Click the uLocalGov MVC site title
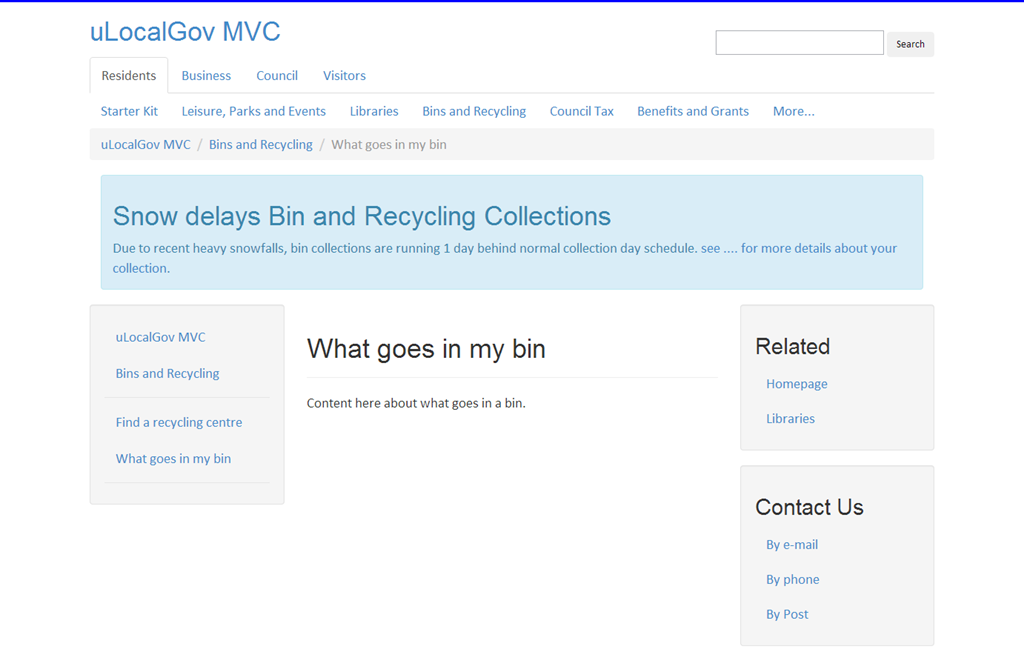 tap(185, 32)
